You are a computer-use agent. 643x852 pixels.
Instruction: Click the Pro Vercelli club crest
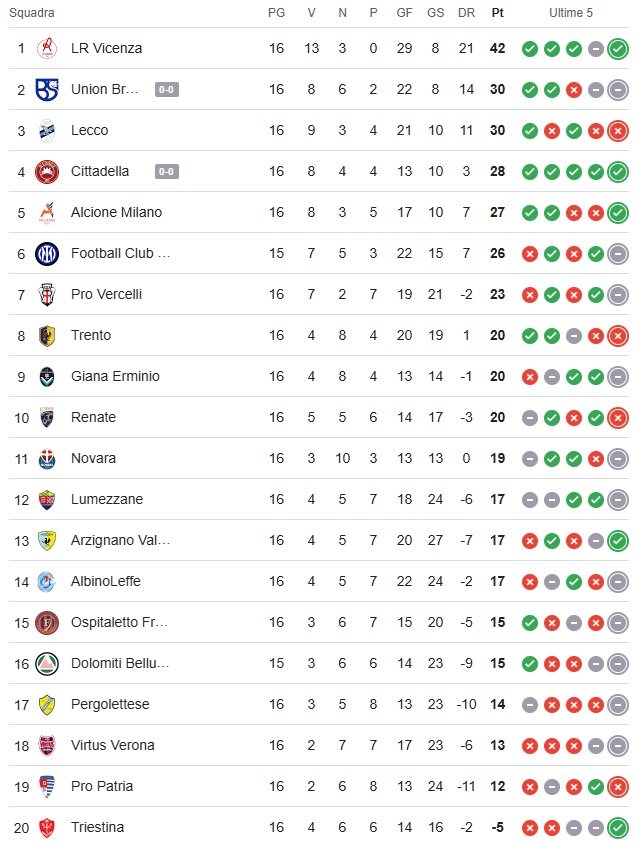(x=47, y=294)
